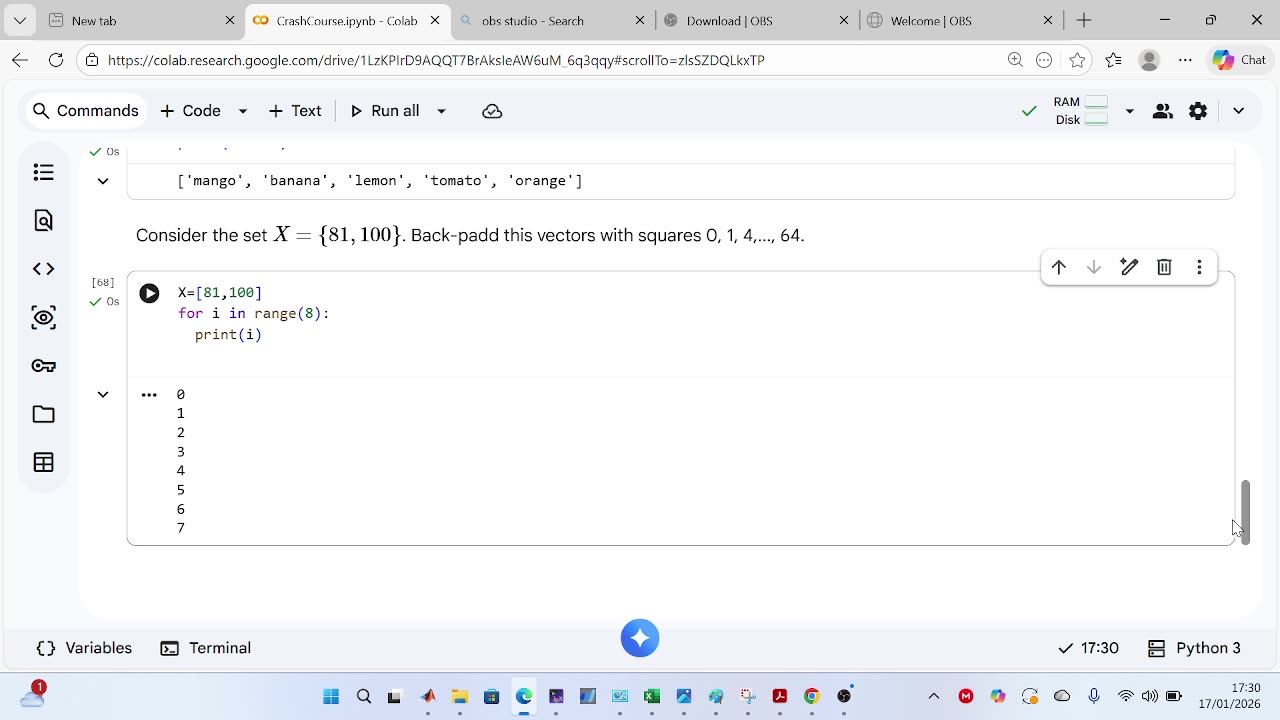Viewport: 1280px width, 720px height.
Task: Open File Explorer from taskbar
Action: [460, 696]
